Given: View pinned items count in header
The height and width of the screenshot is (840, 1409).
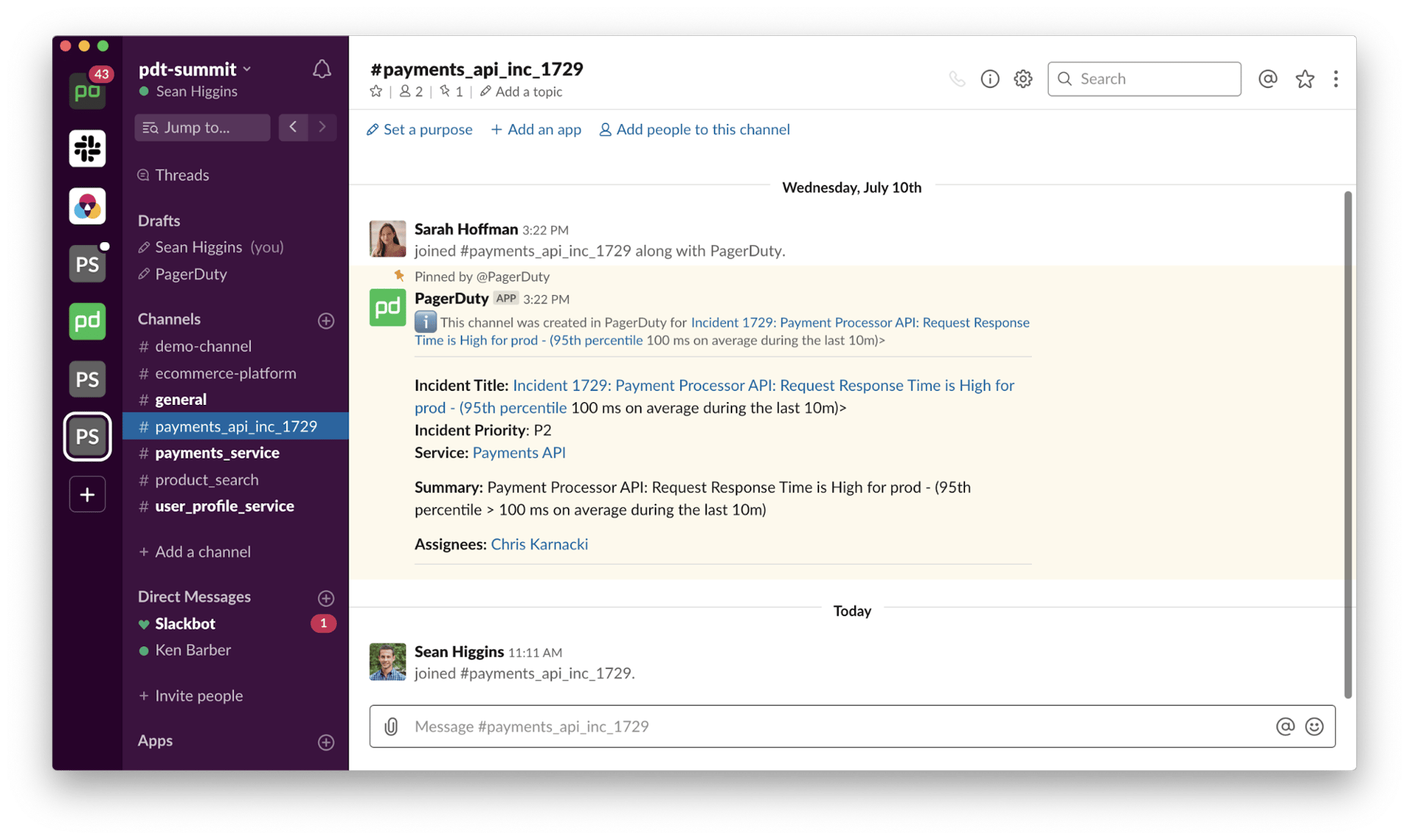Looking at the screenshot, I should click(451, 92).
